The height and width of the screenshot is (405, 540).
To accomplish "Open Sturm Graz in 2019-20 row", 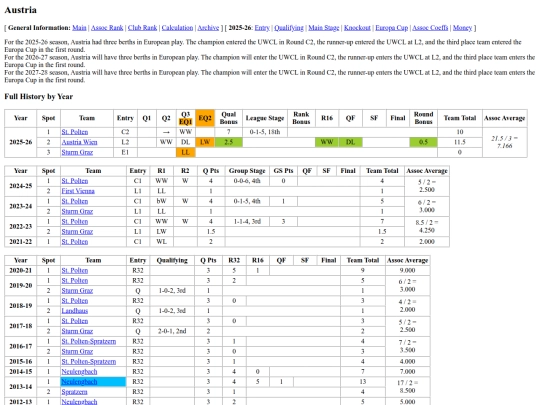I will coord(77,290).
